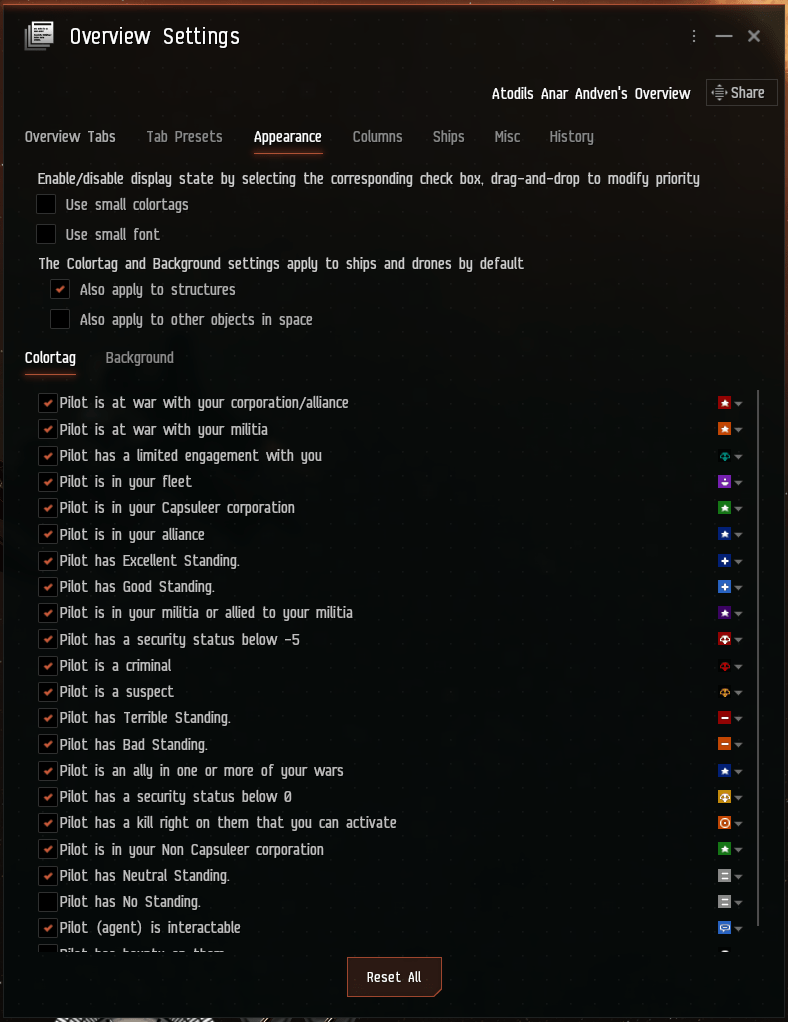Click the criminal red skull colortag icon
Image resolution: width=788 pixels, height=1022 pixels.
[722, 665]
